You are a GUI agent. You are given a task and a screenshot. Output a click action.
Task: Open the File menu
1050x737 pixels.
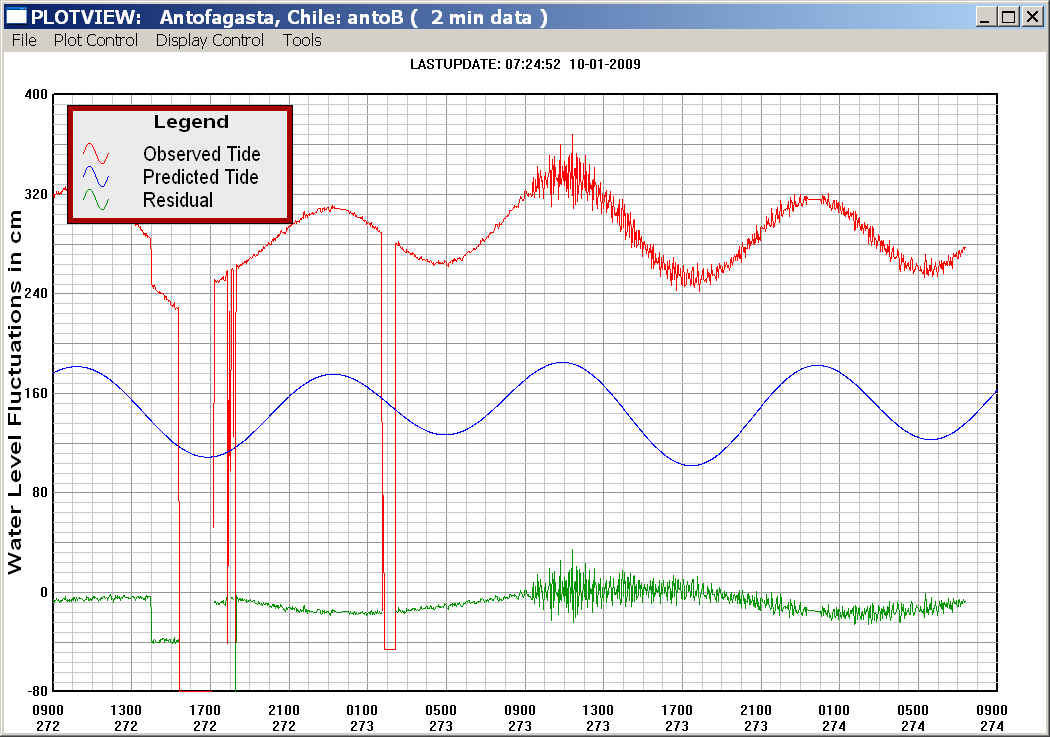click(23, 40)
